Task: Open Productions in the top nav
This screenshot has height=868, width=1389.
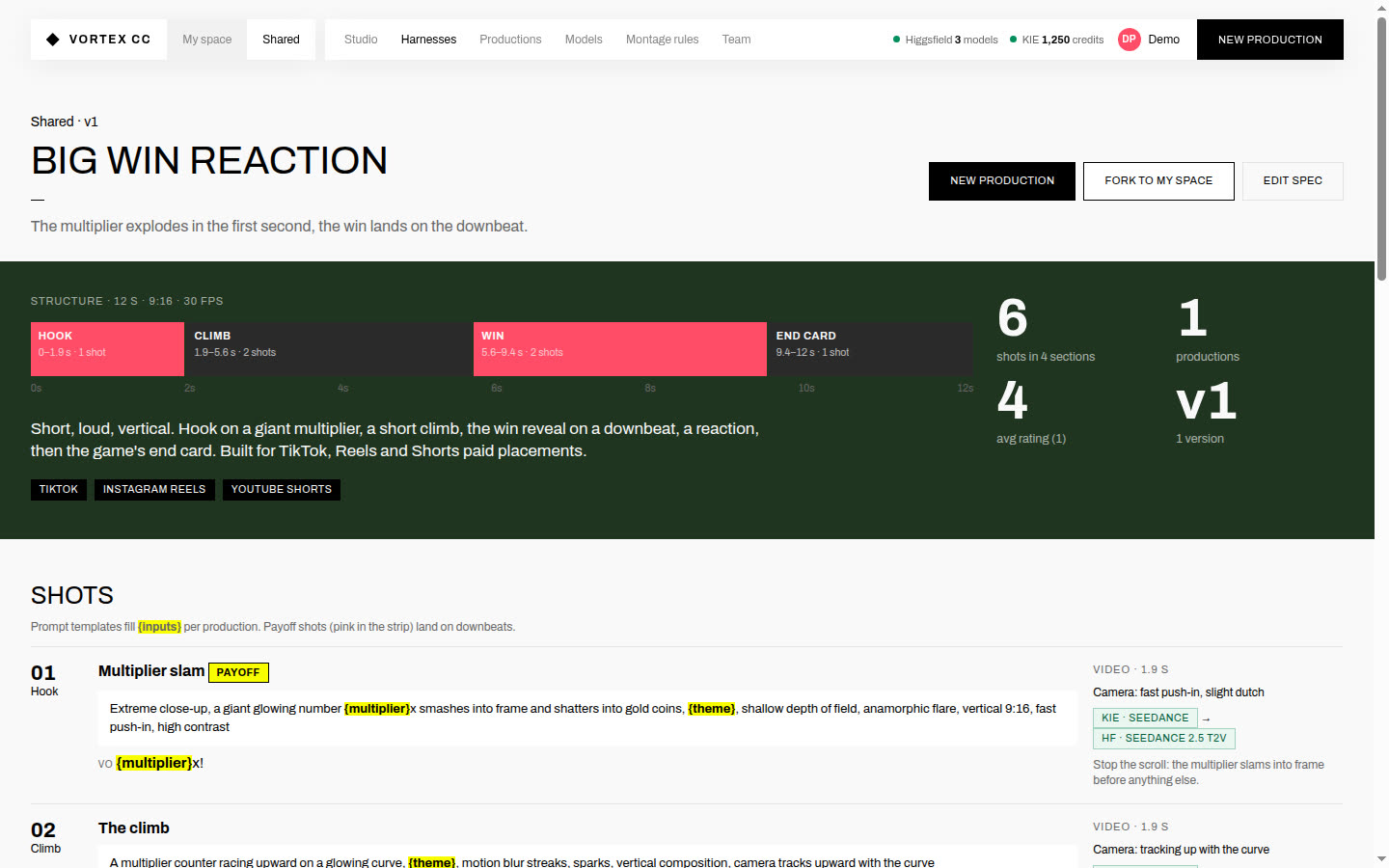Action: (510, 40)
